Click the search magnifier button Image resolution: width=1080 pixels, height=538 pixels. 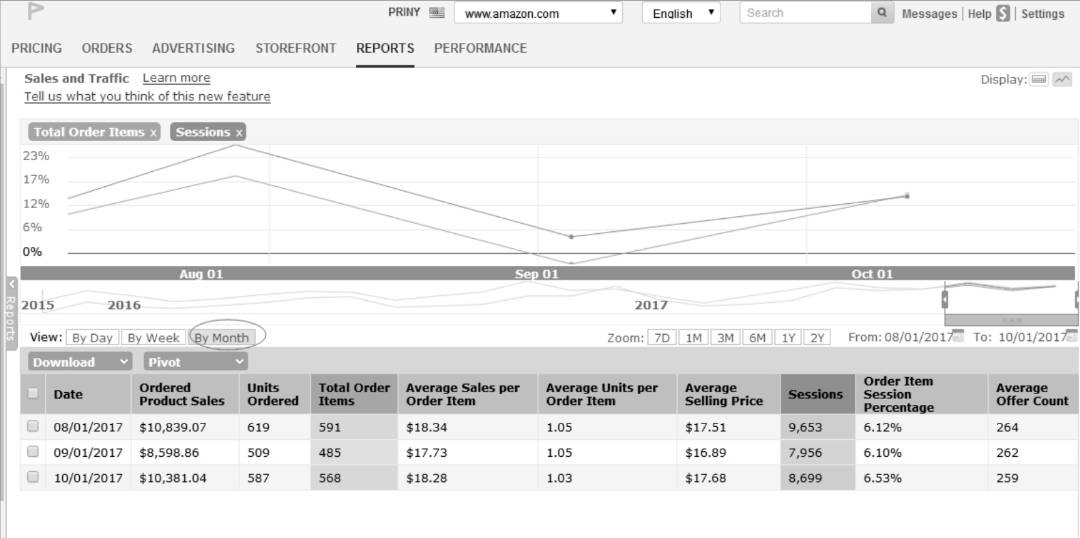(882, 12)
